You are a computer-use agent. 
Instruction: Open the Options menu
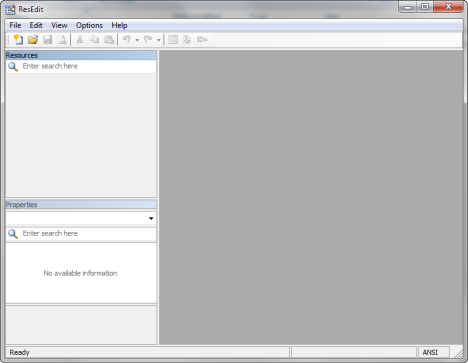(89, 25)
